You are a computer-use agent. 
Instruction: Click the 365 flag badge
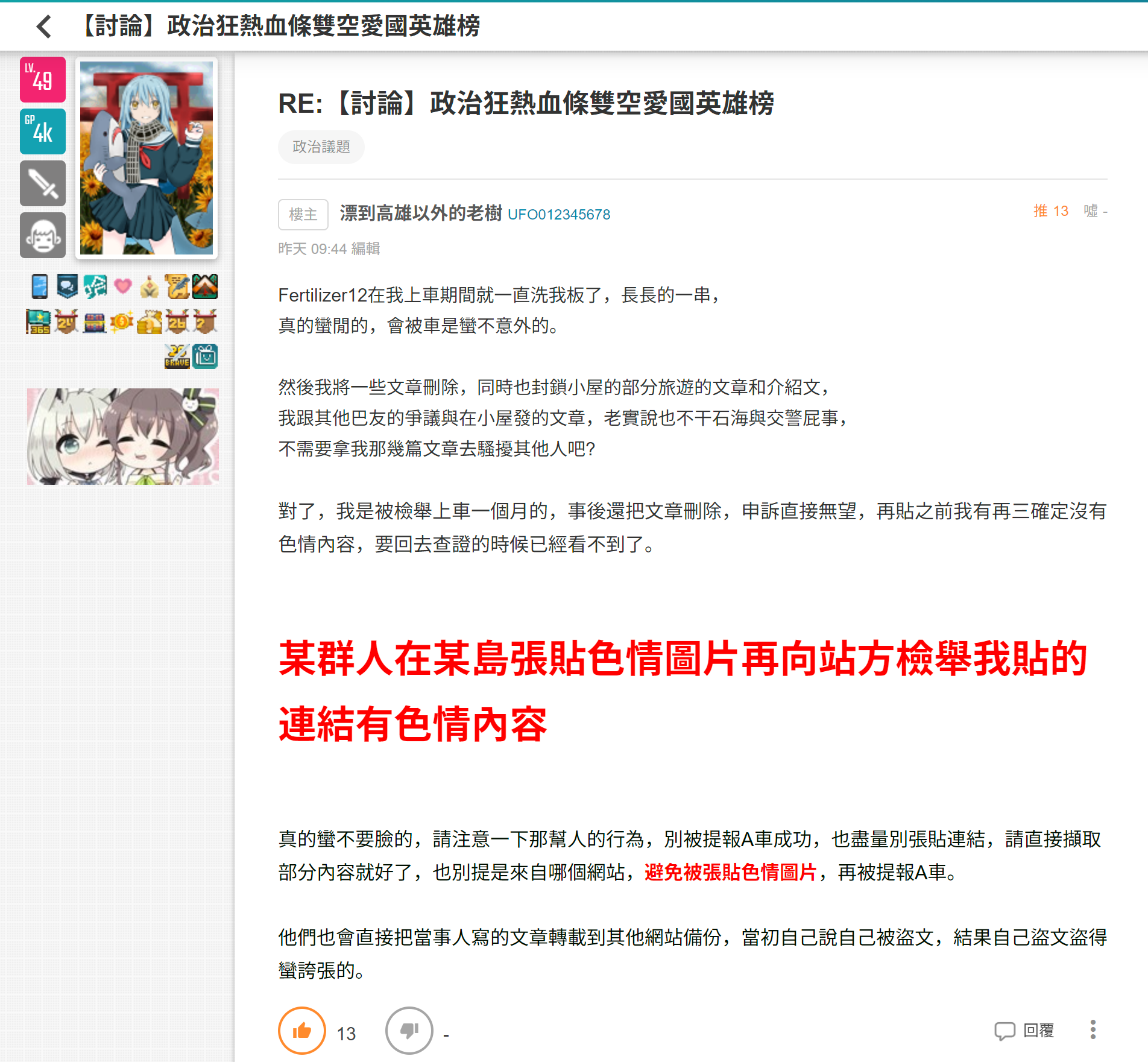[38, 322]
